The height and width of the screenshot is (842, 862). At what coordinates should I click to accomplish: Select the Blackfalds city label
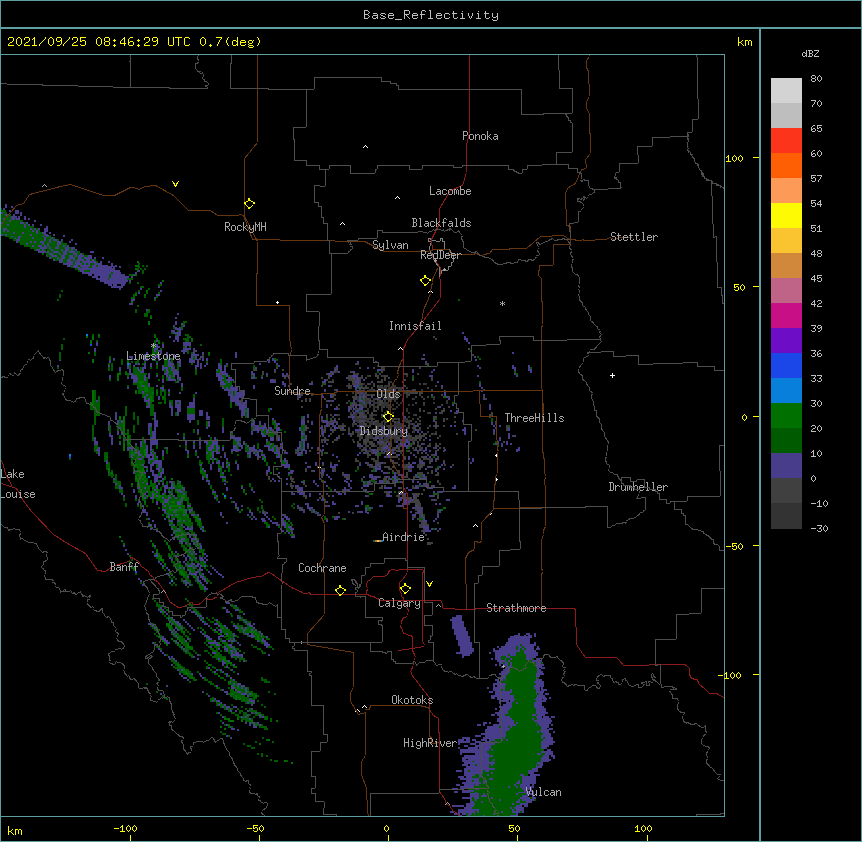coord(441,223)
